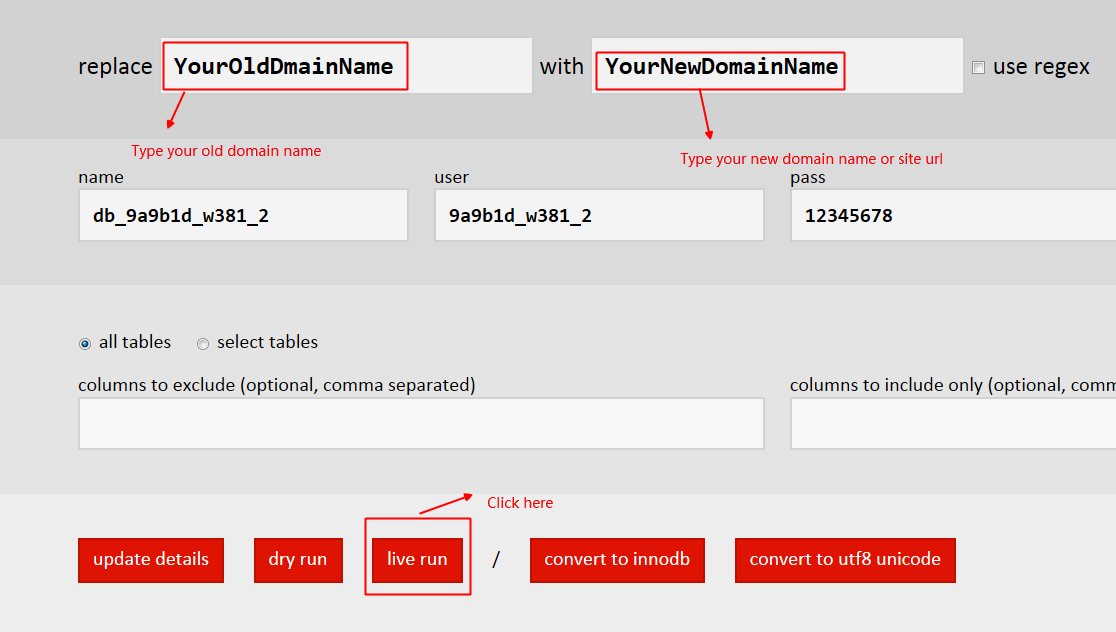Select the all tables radio button
Viewport: 1116px width, 632px height.
coord(85,344)
